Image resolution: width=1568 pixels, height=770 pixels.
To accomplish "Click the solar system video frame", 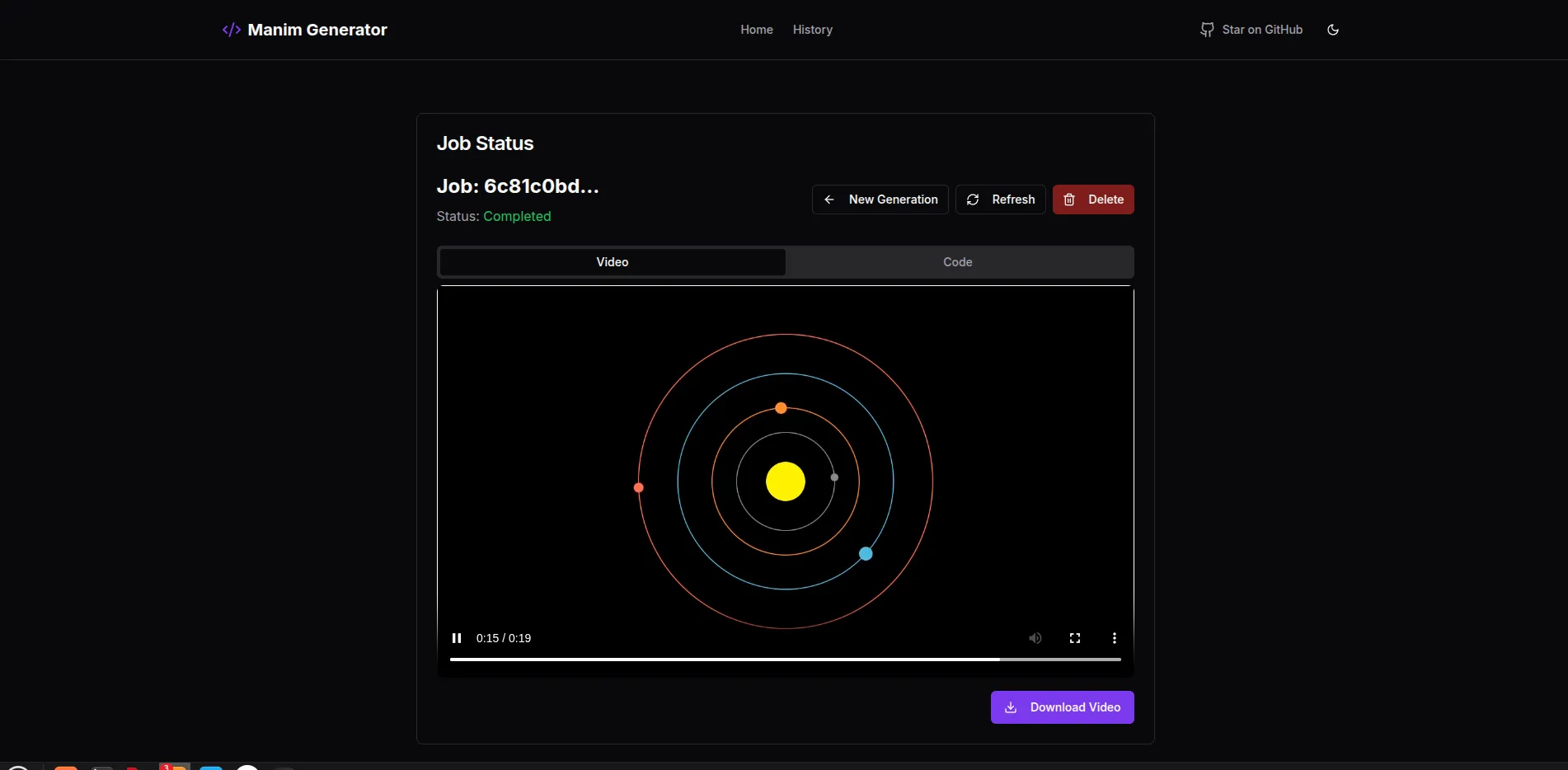I will (786, 481).
